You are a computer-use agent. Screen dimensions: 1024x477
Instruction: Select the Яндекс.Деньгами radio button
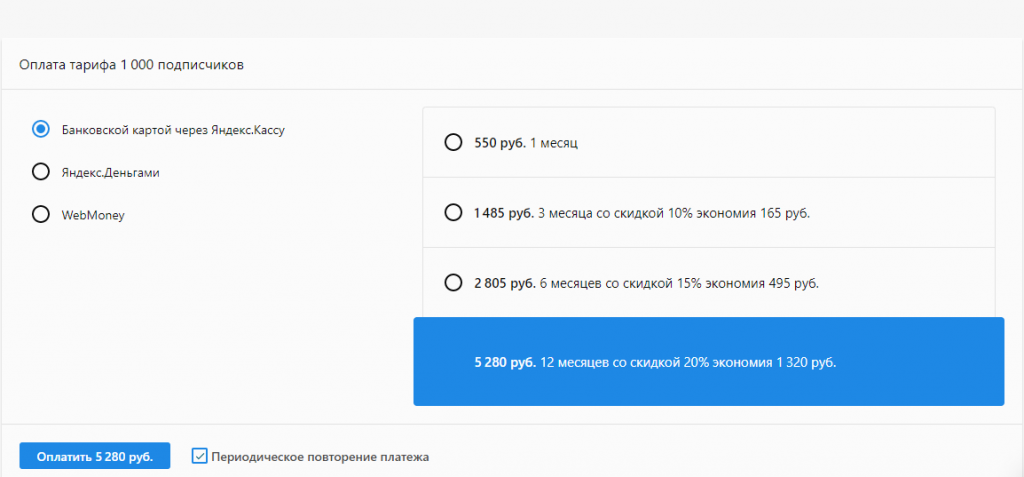(x=41, y=172)
